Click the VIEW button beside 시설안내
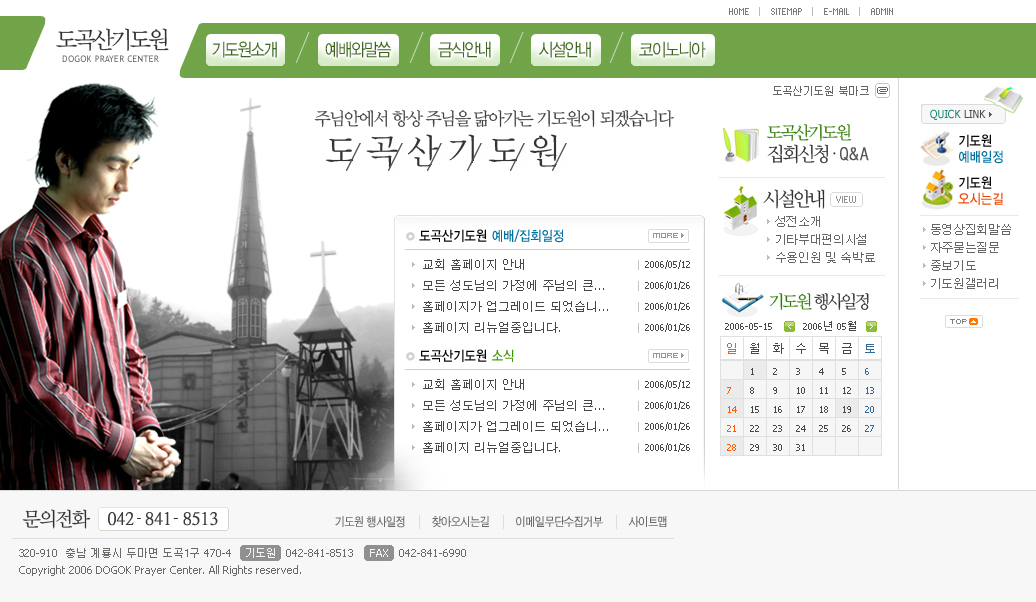This screenshot has width=1036, height=602. pyautogui.click(x=845, y=199)
